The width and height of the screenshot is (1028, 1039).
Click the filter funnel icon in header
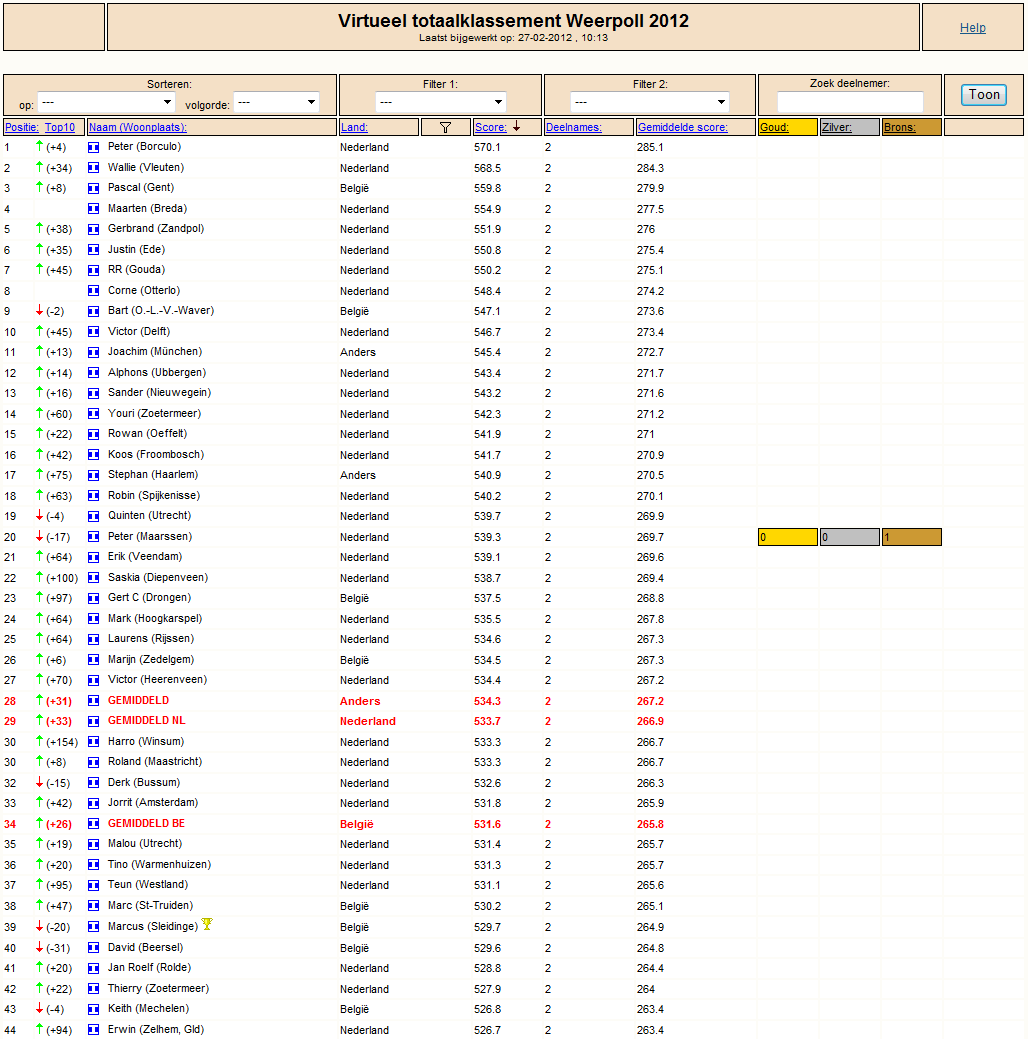coord(445,127)
